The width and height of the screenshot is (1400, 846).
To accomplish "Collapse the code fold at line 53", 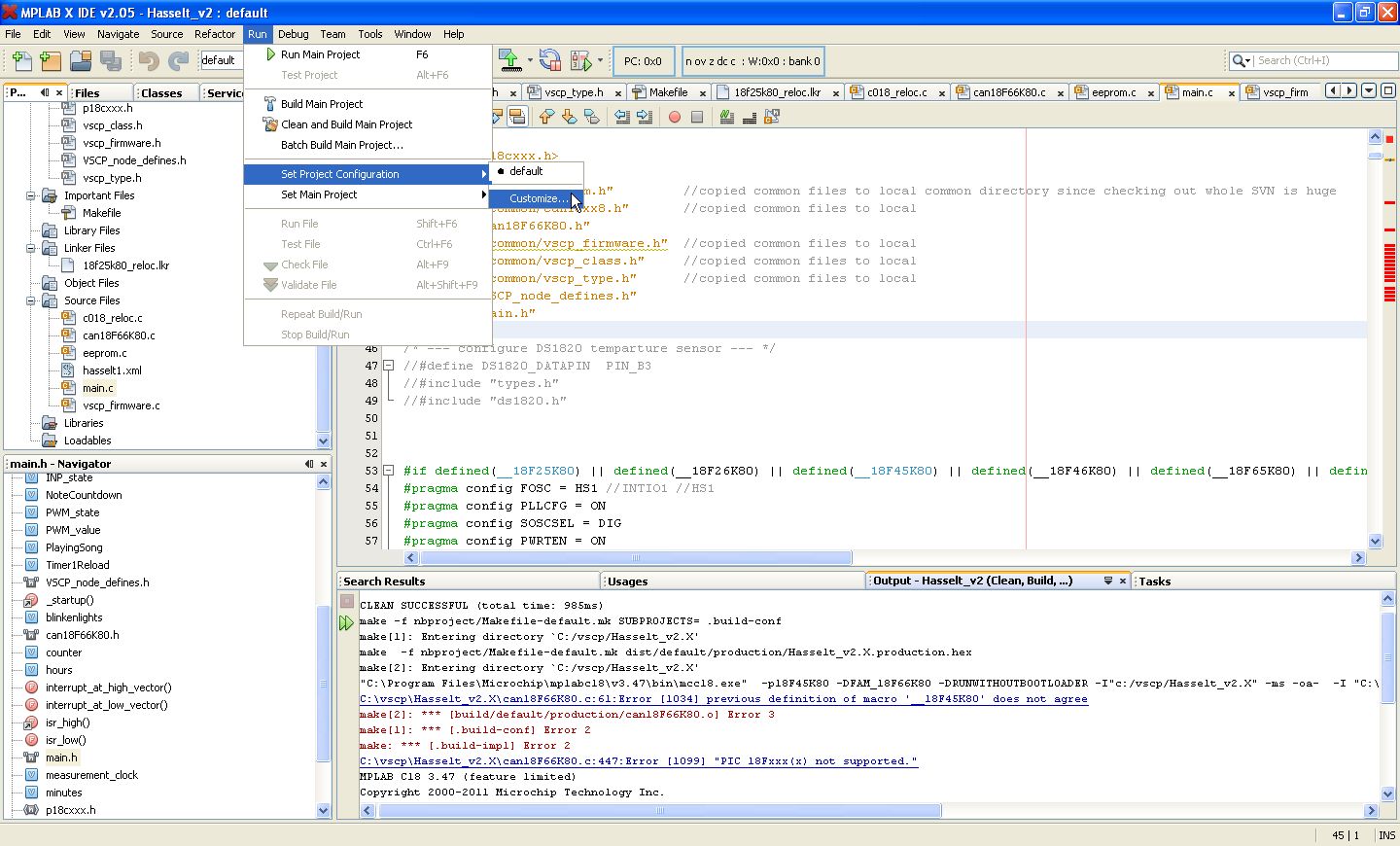I will tap(388, 471).
